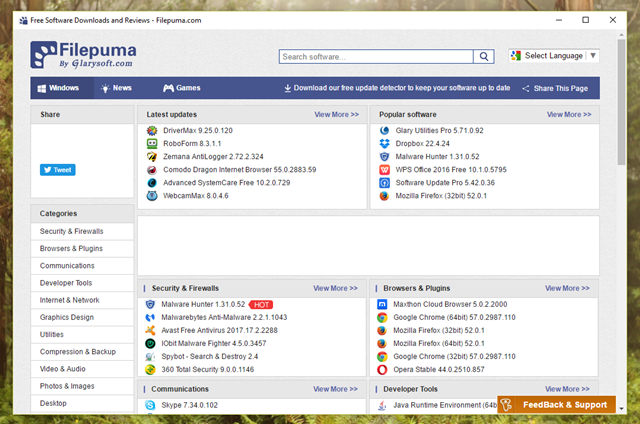The height and width of the screenshot is (424, 640).
Task: Open Internet & Network category
Action: tap(82, 300)
